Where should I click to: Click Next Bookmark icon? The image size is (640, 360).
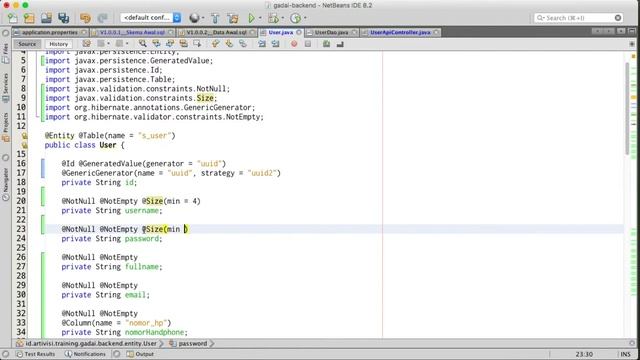229,44
